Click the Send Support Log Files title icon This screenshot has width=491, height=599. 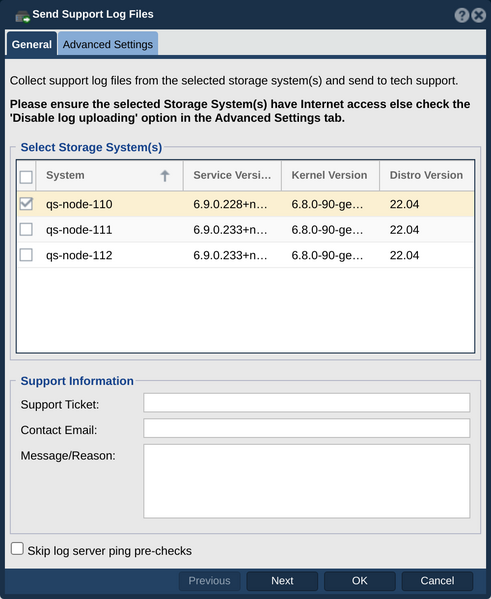[22, 16]
